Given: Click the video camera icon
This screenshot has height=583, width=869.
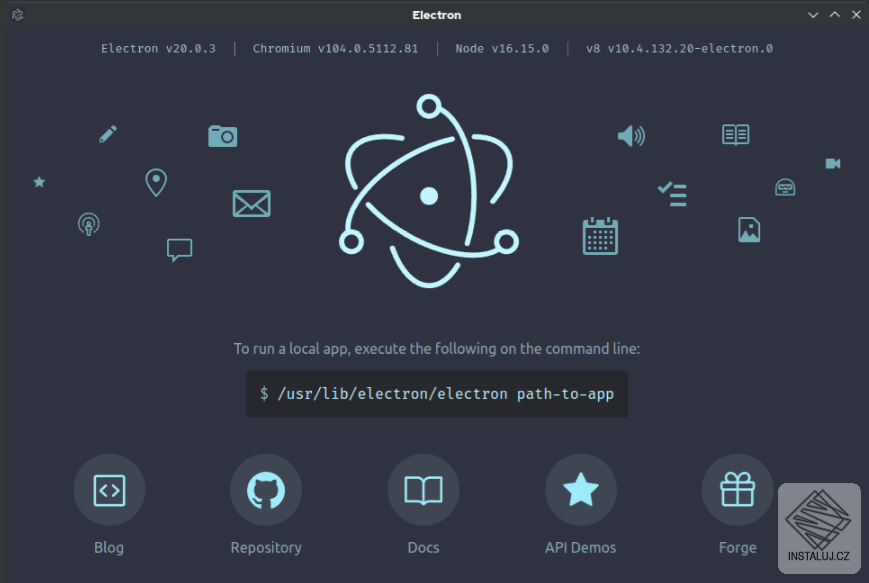Looking at the screenshot, I should tap(833, 163).
